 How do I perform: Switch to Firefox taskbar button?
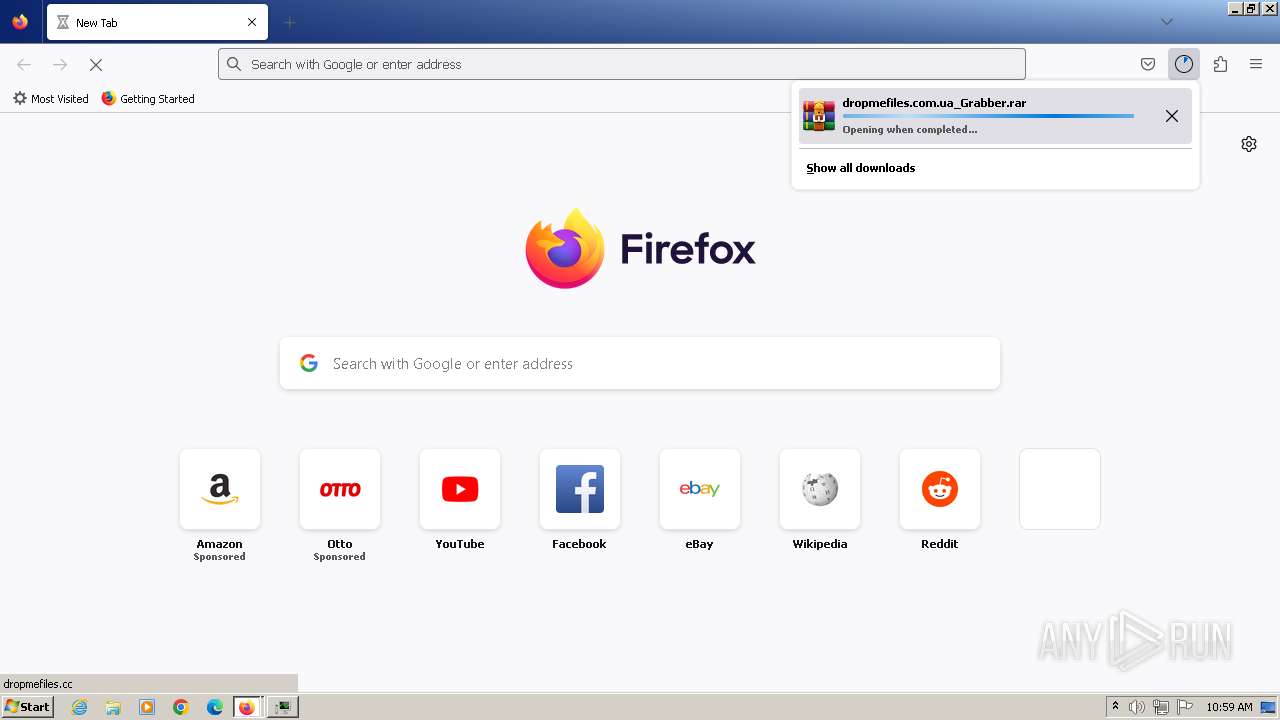pos(247,707)
